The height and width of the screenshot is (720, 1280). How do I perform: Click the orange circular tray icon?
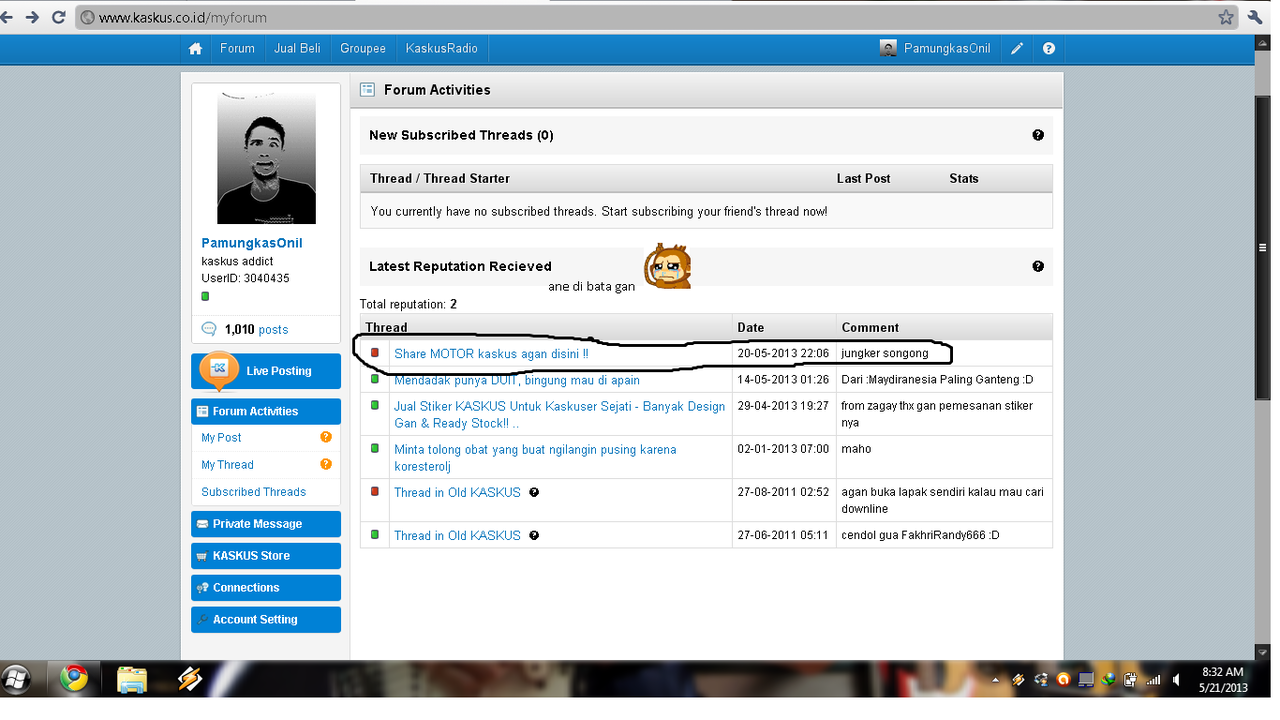pyautogui.click(x=1063, y=680)
